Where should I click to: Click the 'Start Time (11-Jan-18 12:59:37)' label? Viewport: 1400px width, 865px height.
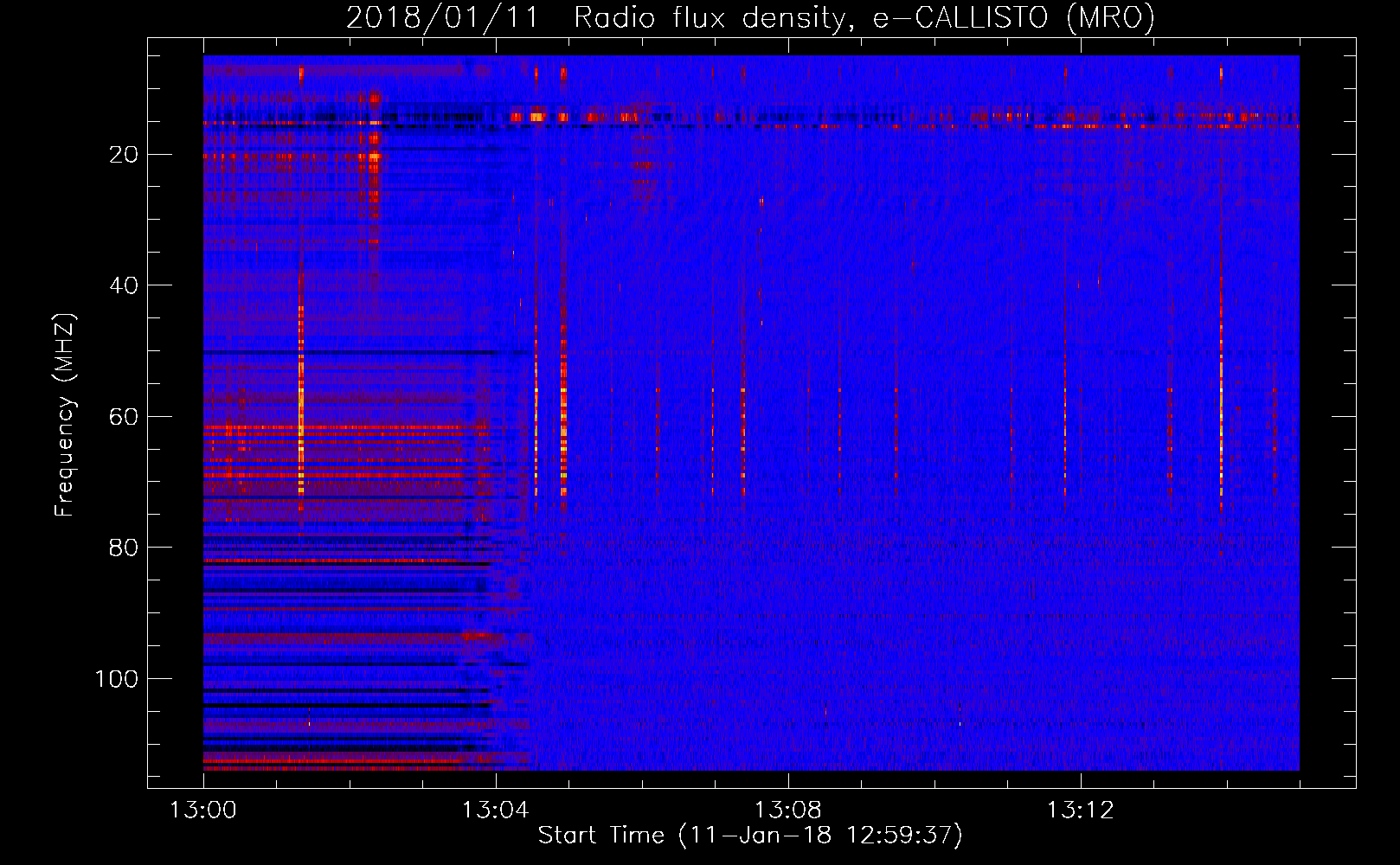pos(750,836)
